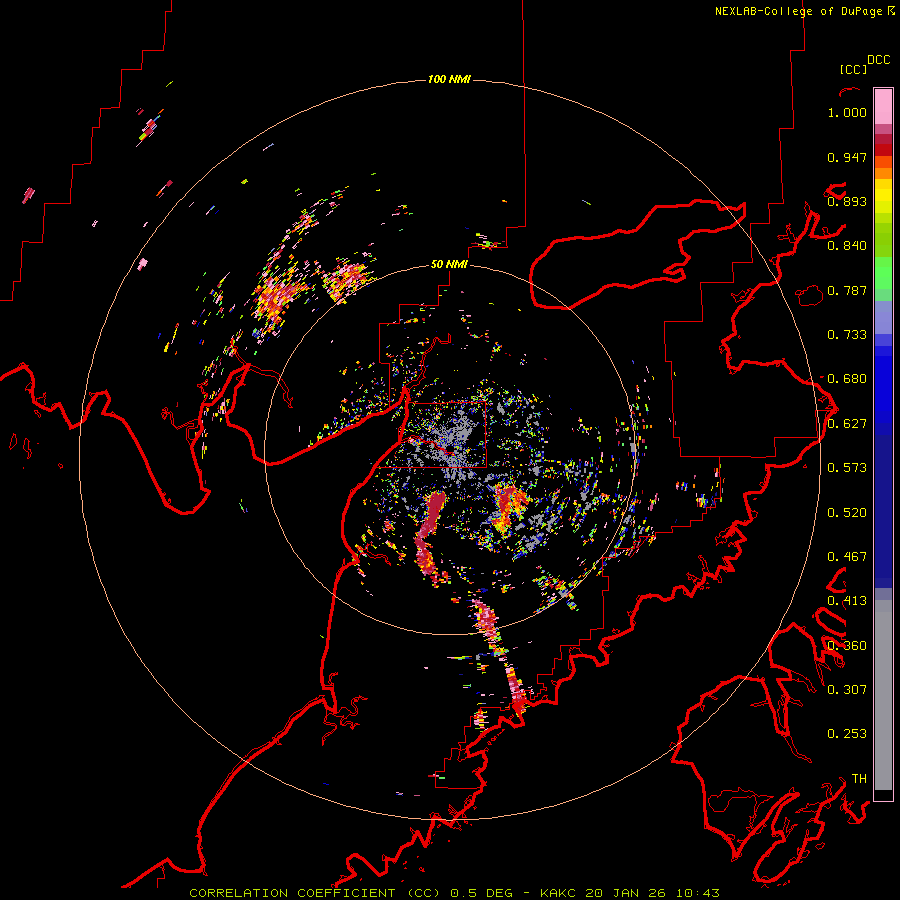Click the 0.627 legend value
The image size is (900, 900).
pyautogui.click(x=847, y=424)
